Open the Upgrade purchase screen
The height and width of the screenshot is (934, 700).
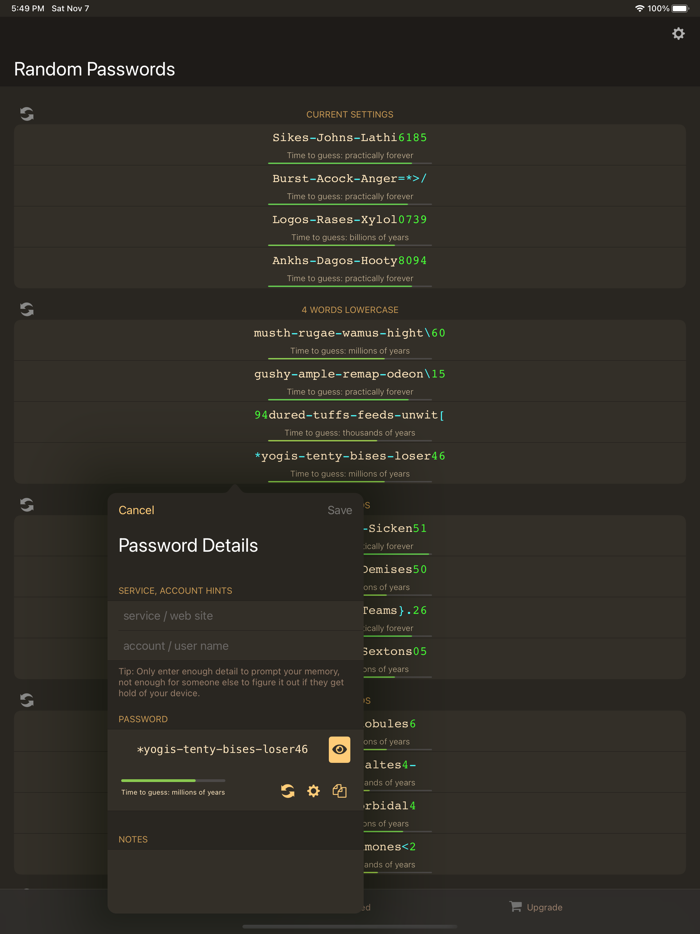point(536,907)
